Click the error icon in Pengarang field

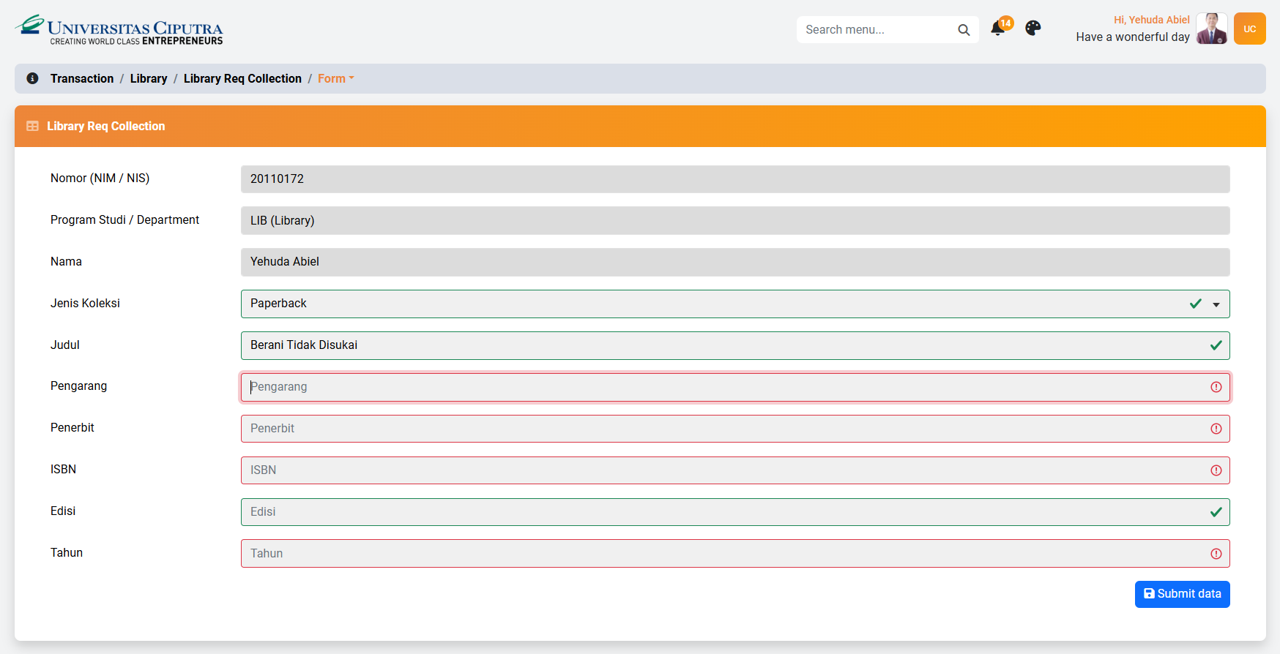1216,387
